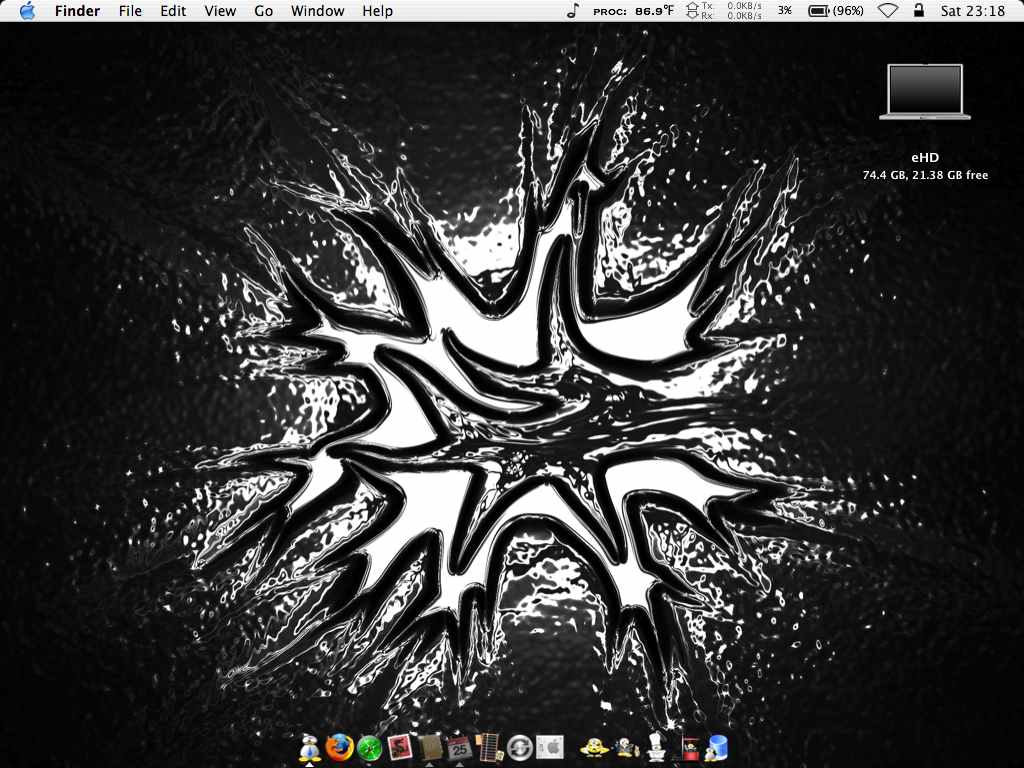Click the penguin Finder icon in dock

[310, 747]
